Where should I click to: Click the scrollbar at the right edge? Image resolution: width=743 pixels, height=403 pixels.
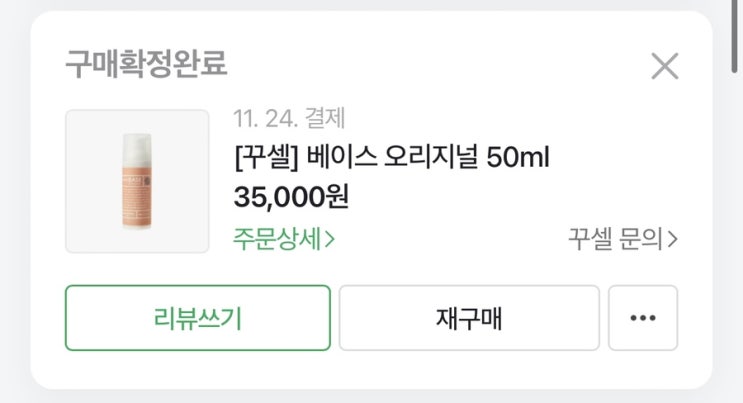735,40
